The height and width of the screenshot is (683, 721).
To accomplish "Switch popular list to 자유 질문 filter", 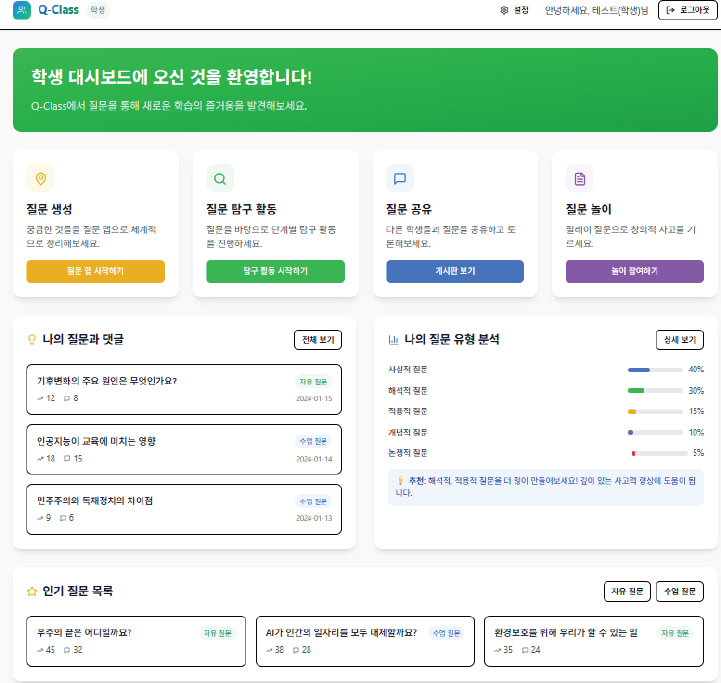I will coord(627,591).
